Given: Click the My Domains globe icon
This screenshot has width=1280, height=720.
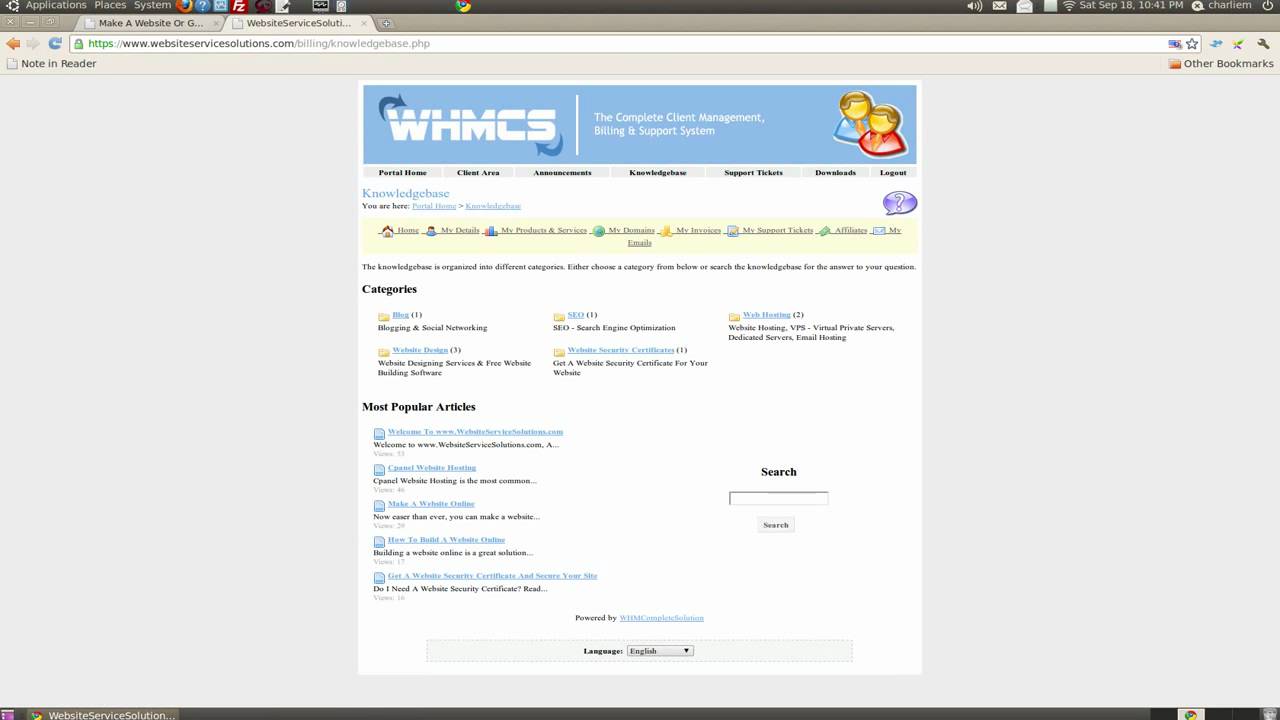Looking at the screenshot, I should 599,231.
